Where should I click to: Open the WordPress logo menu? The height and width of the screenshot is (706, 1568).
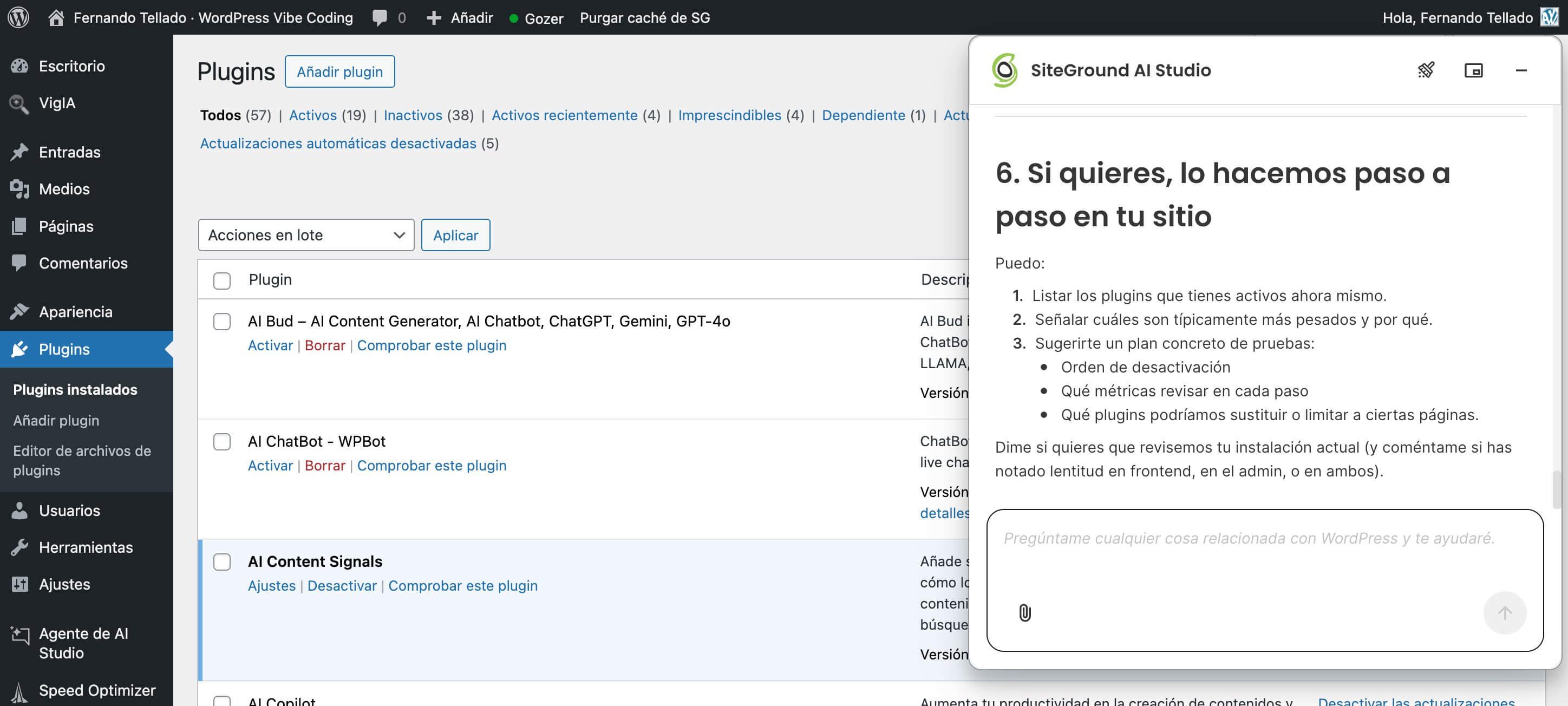pyautogui.click(x=18, y=17)
